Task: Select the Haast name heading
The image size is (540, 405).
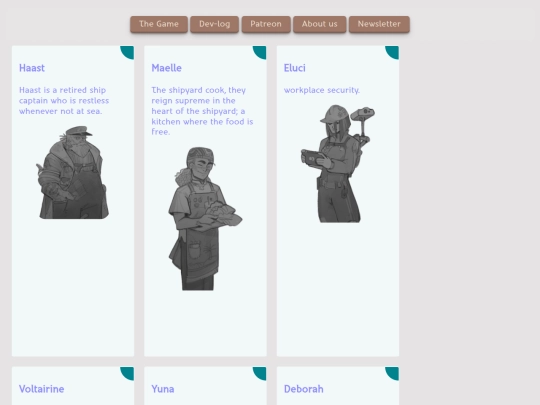Action: point(32,68)
